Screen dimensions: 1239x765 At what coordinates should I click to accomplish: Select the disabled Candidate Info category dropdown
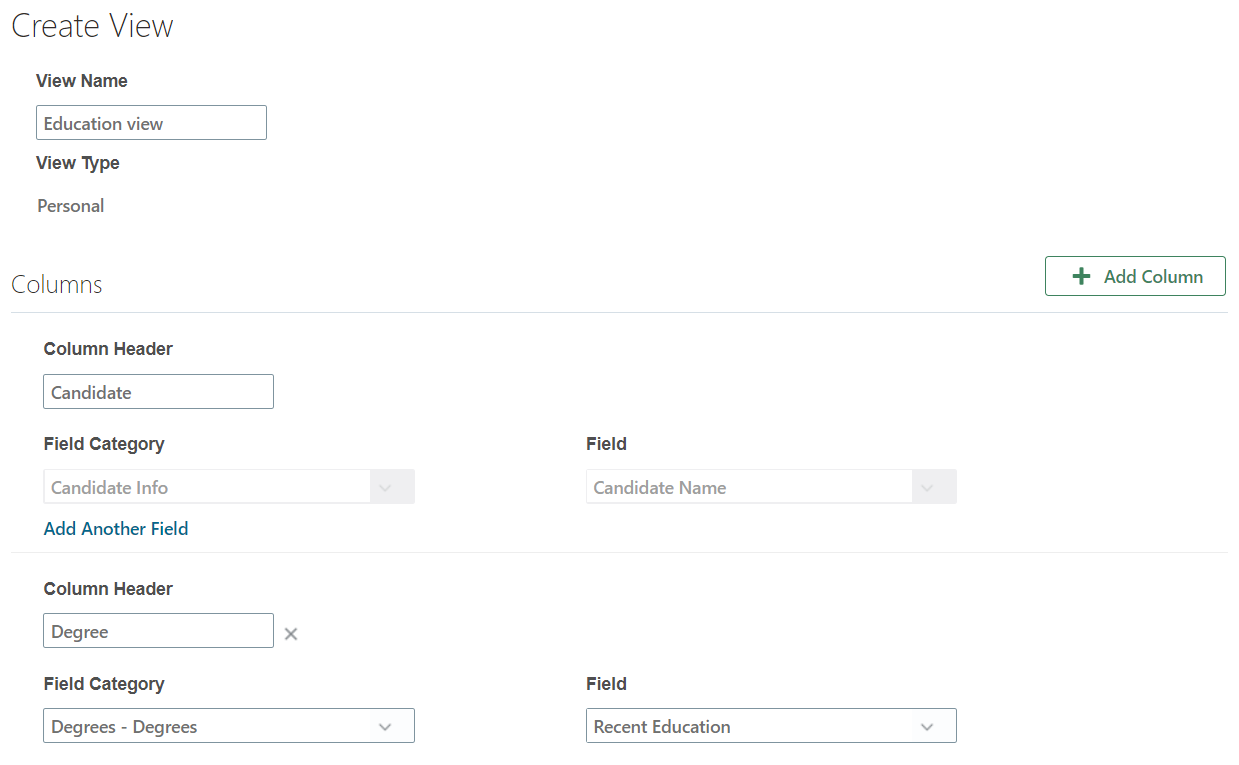click(210, 488)
